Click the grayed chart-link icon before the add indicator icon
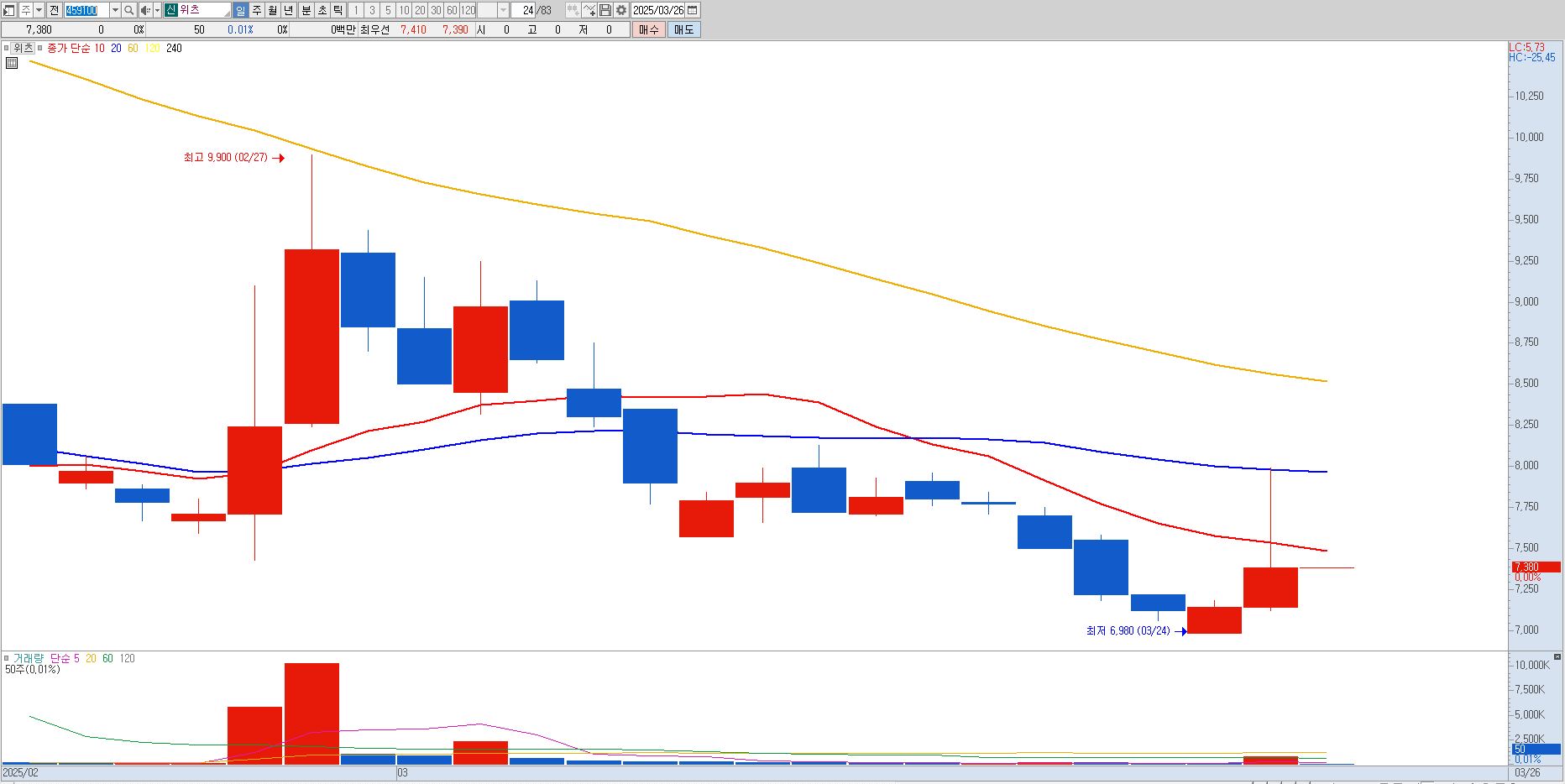 click(x=573, y=10)
